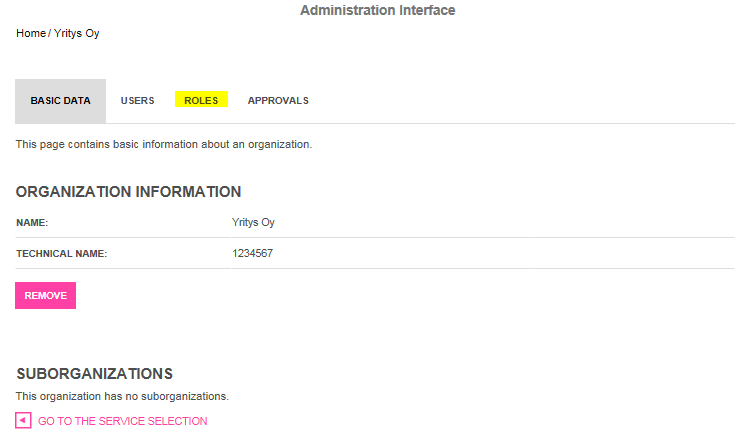This screenshot has height=439, width=738.
Task: Click the Administration Interface page title
Action: point(378,10)
